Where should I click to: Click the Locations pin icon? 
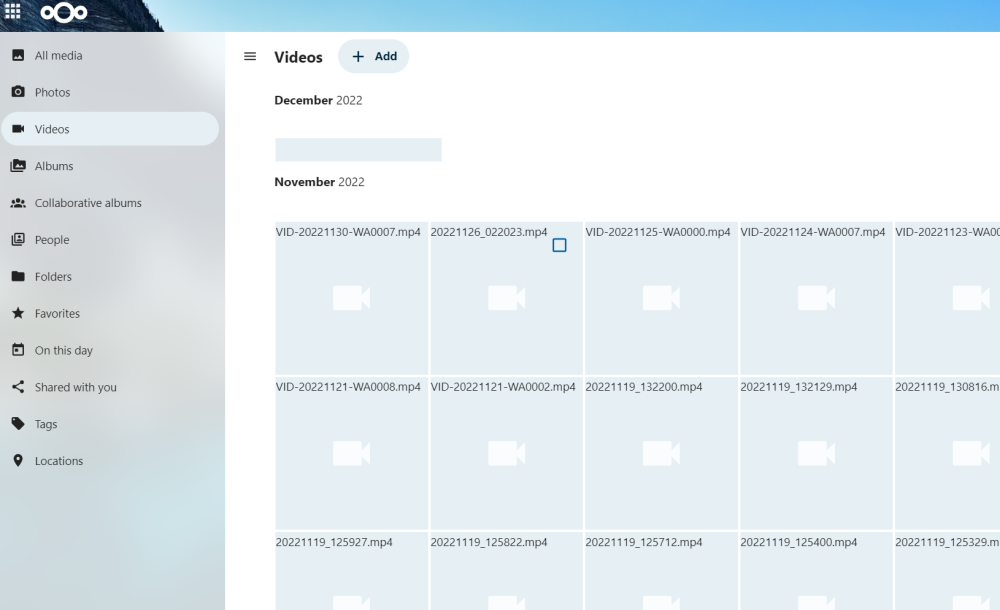click(x=18, y=461)
